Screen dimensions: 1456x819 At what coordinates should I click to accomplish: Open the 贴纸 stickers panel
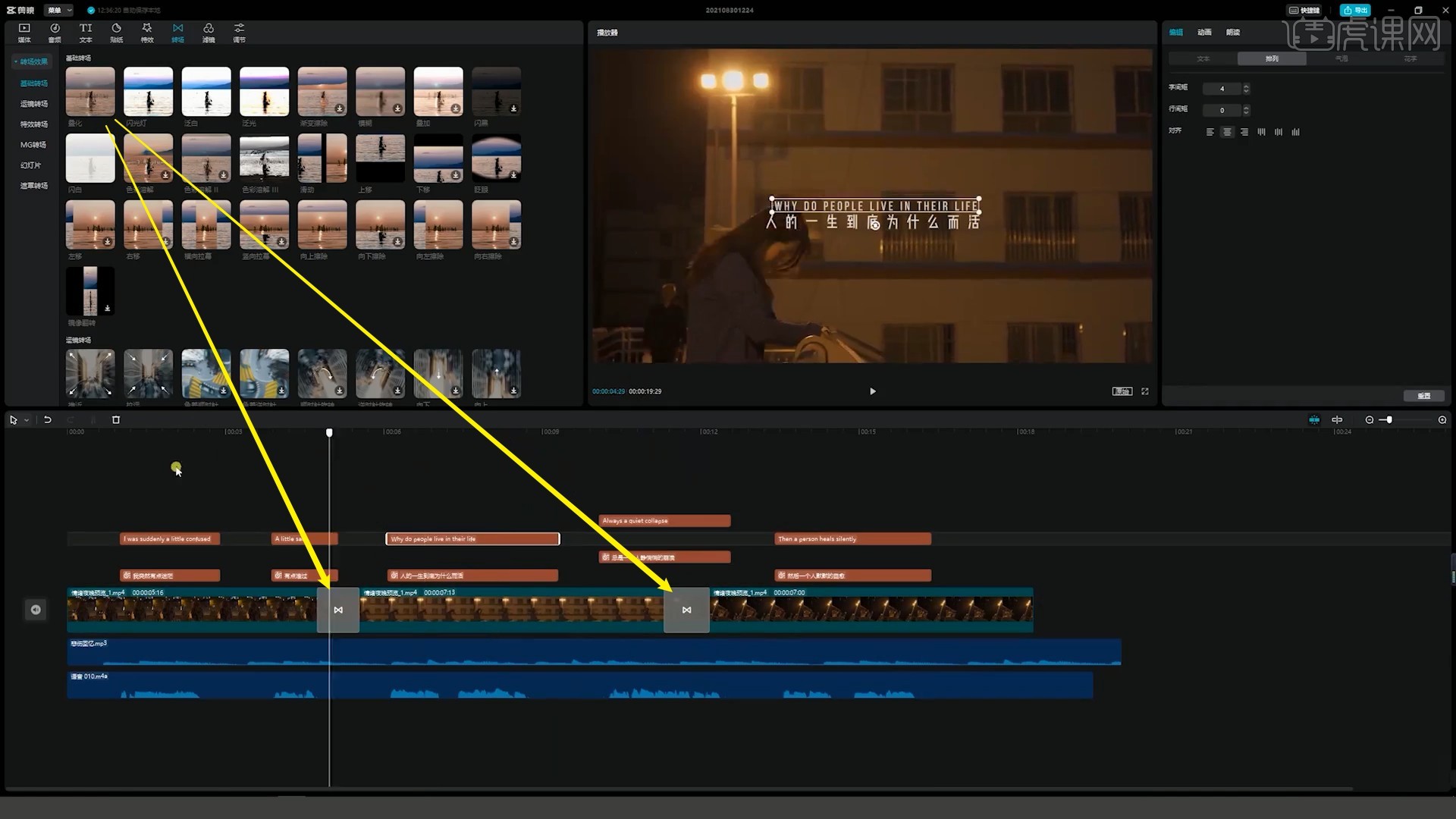point(116,33)
